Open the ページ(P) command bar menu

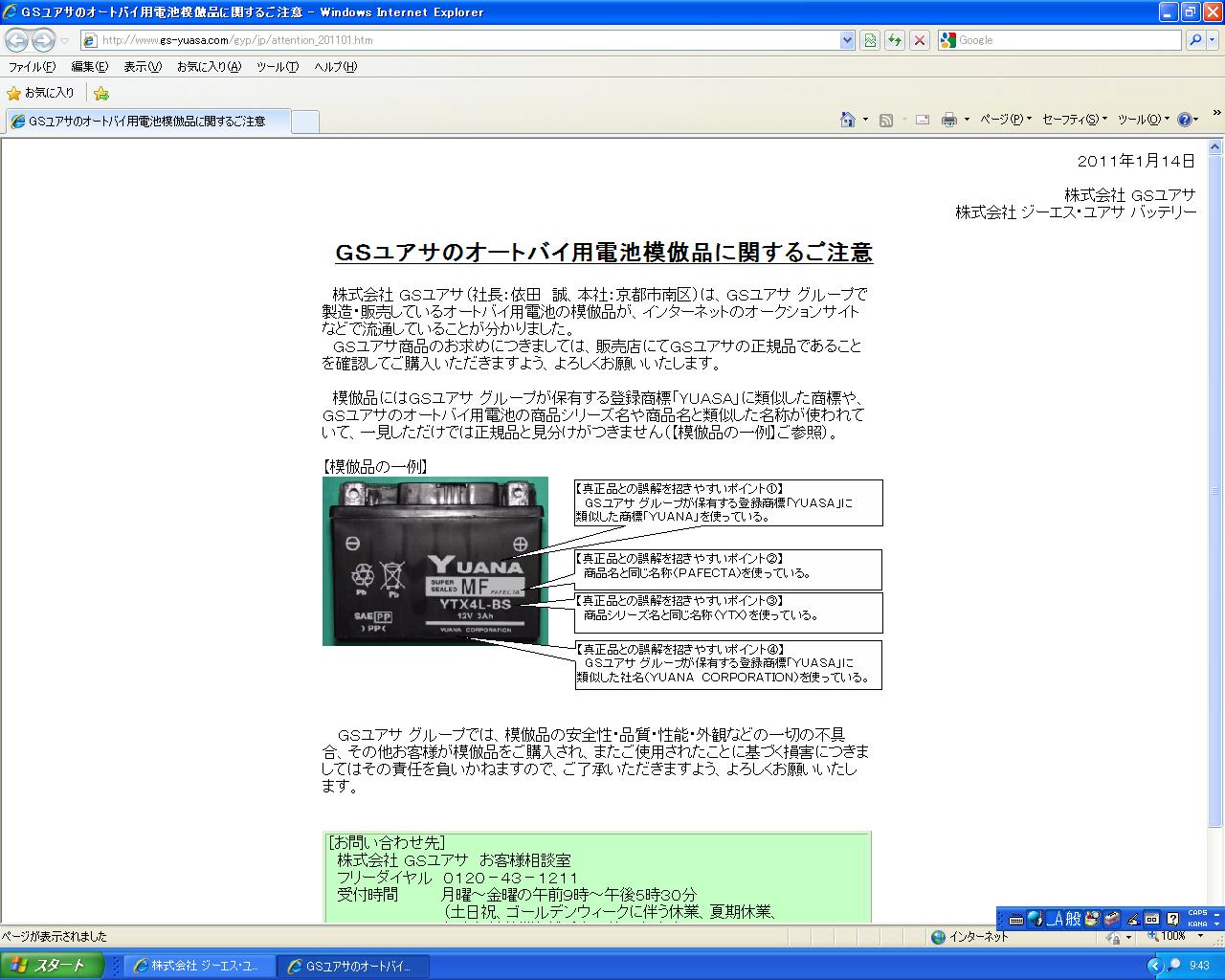1006,120
